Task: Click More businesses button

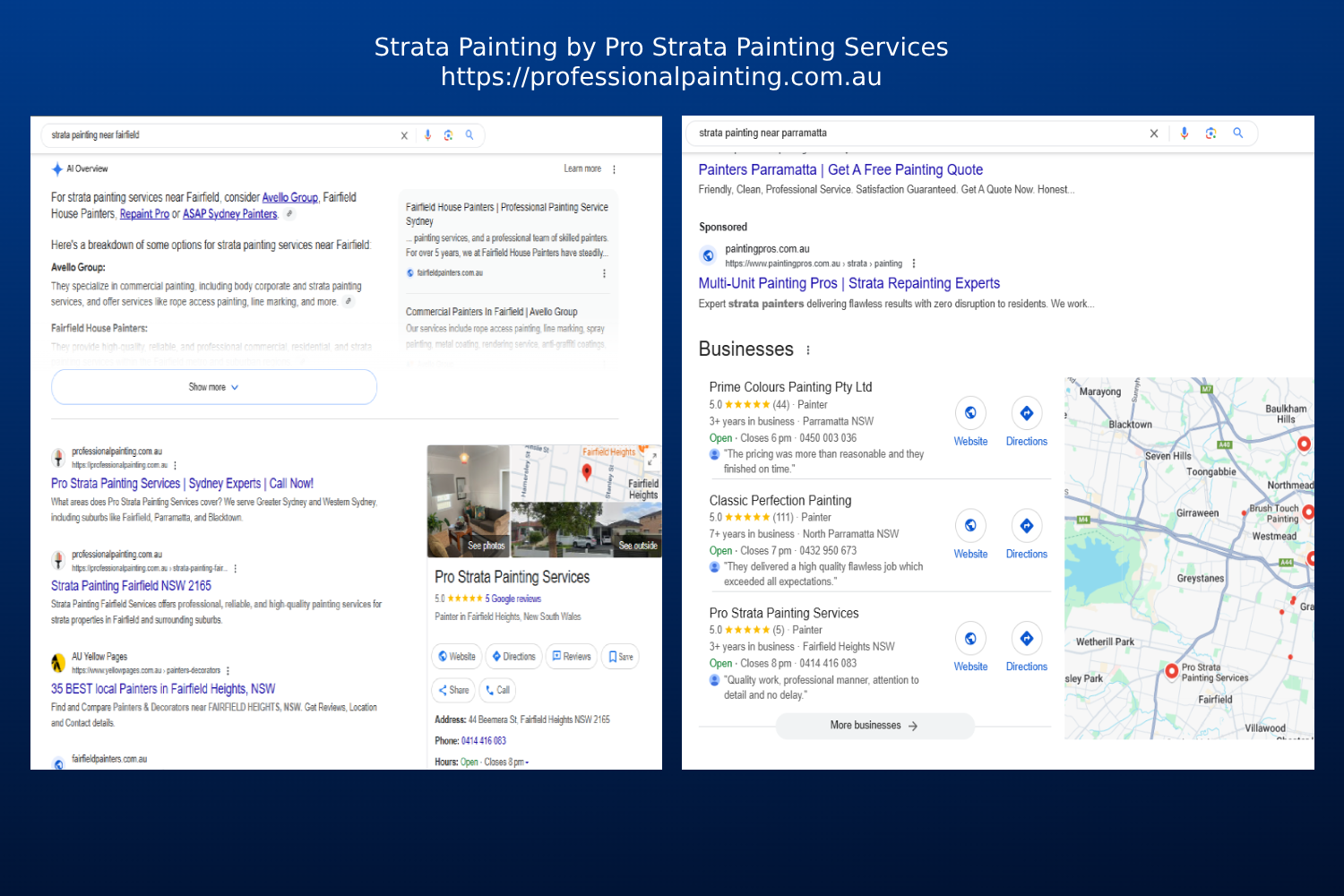Action: coord(874,726)
